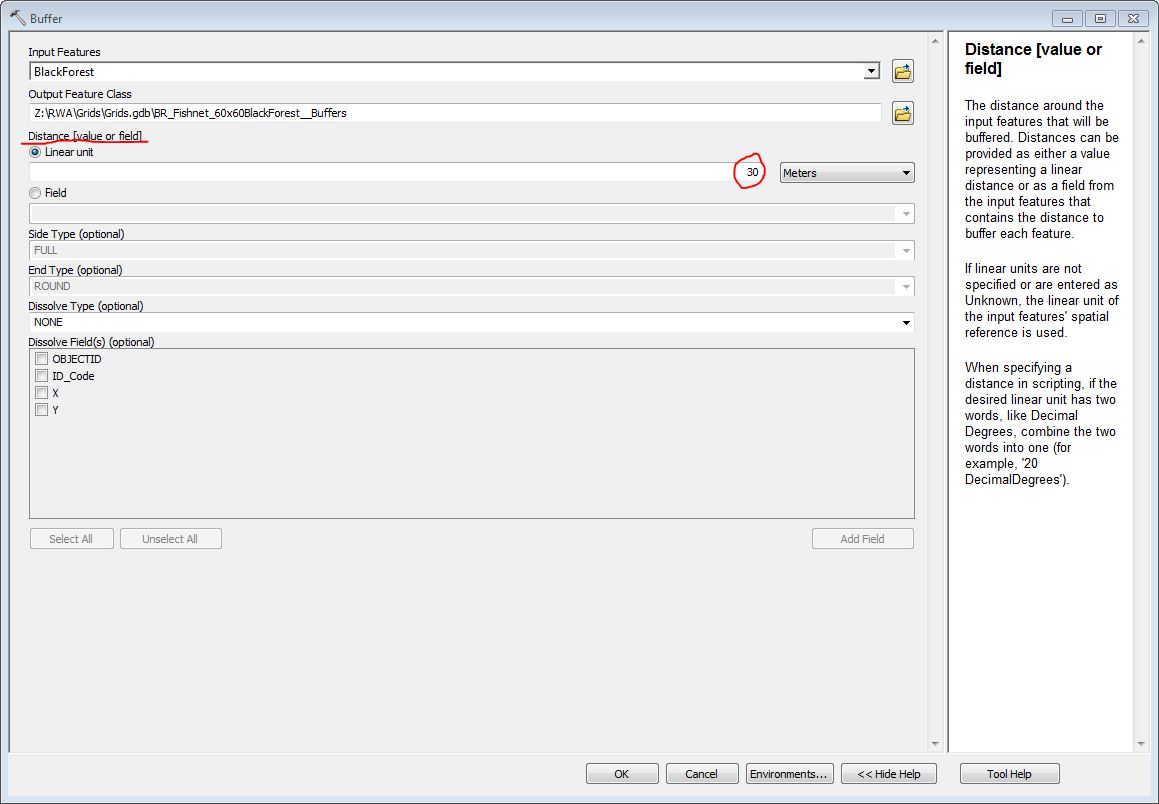Open Tool Help

pyautogui.click(x=1009, y=774)
